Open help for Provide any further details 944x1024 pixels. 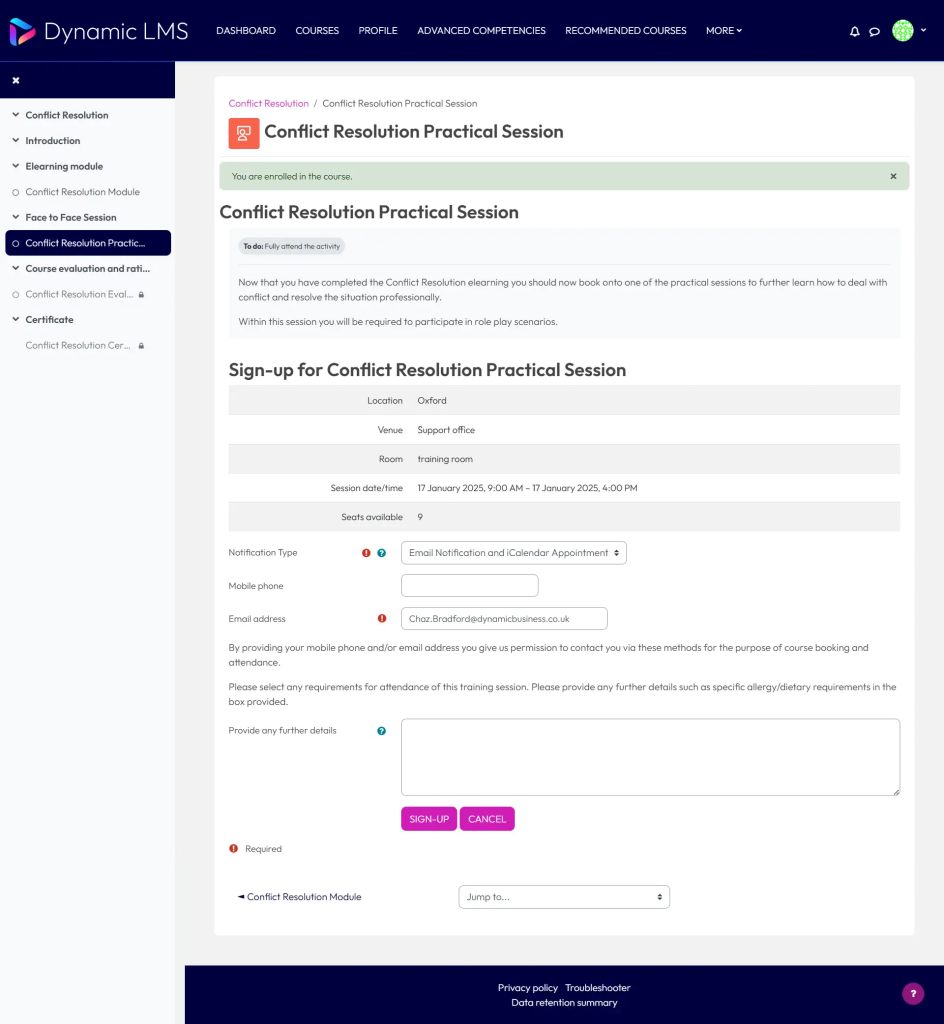[x=381, y=731]
